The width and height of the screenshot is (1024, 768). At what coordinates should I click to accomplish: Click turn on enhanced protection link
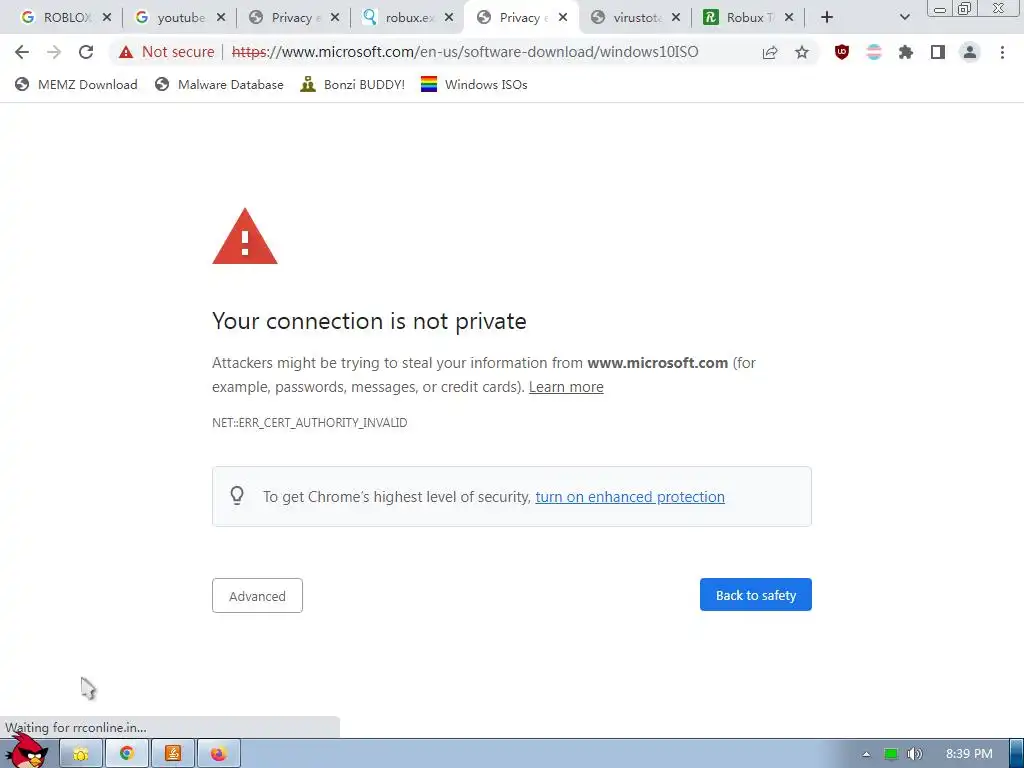(x=630, y=497)
